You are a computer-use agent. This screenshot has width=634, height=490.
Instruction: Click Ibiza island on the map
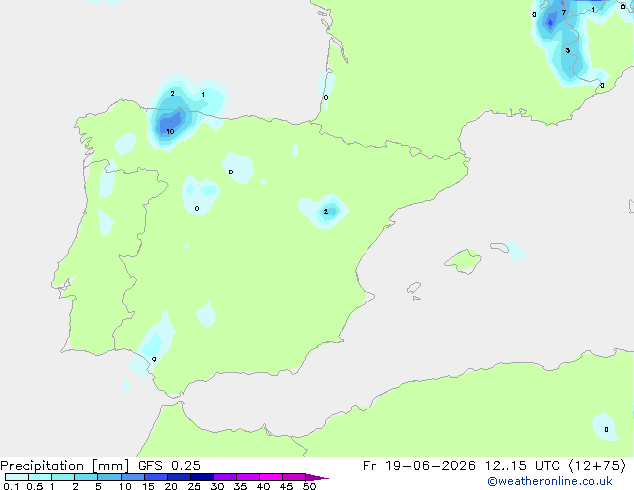pyautogui.click(x=414, y=288)
